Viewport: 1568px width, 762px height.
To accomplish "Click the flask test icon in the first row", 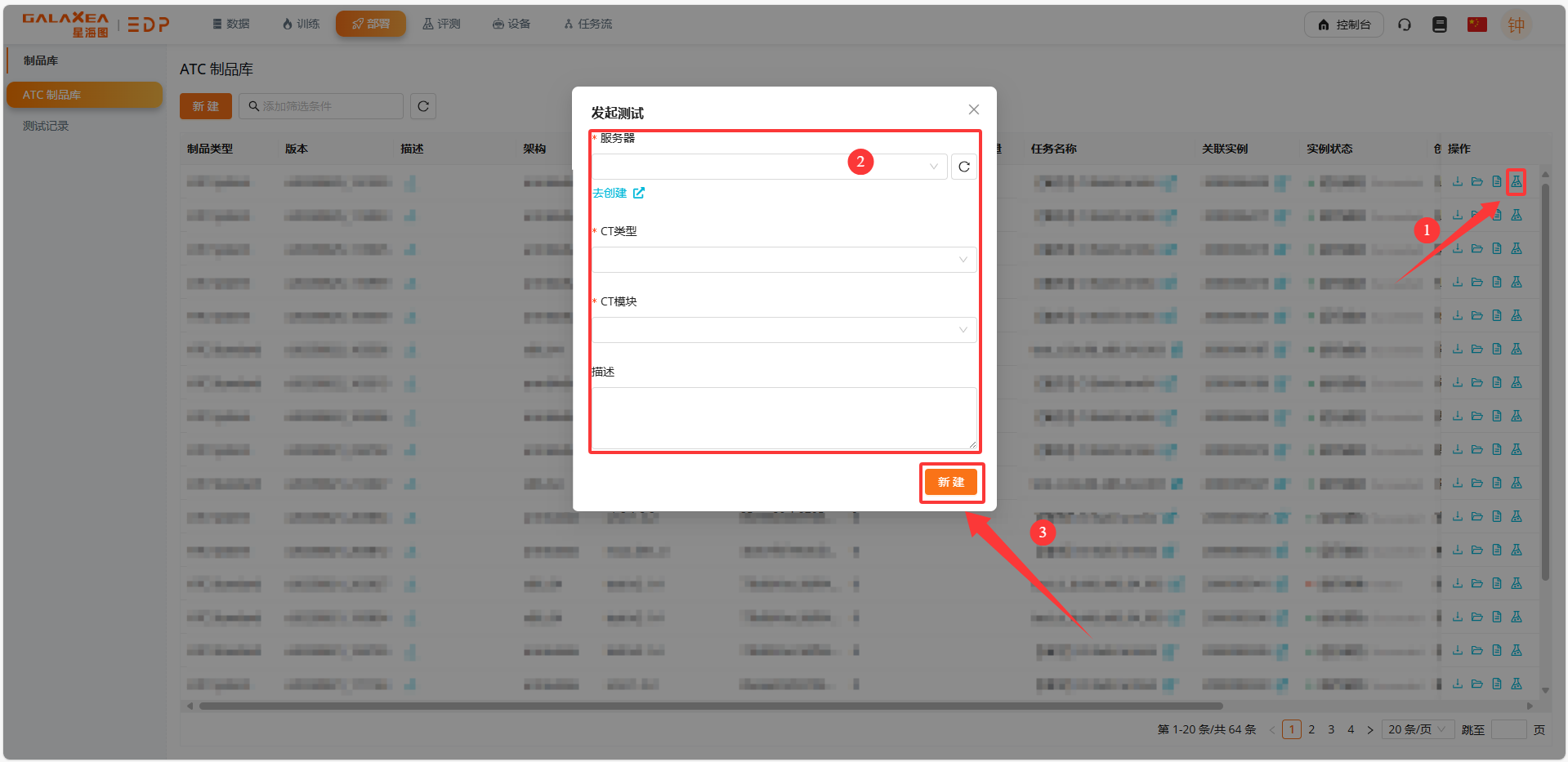I will point(1516,181).
